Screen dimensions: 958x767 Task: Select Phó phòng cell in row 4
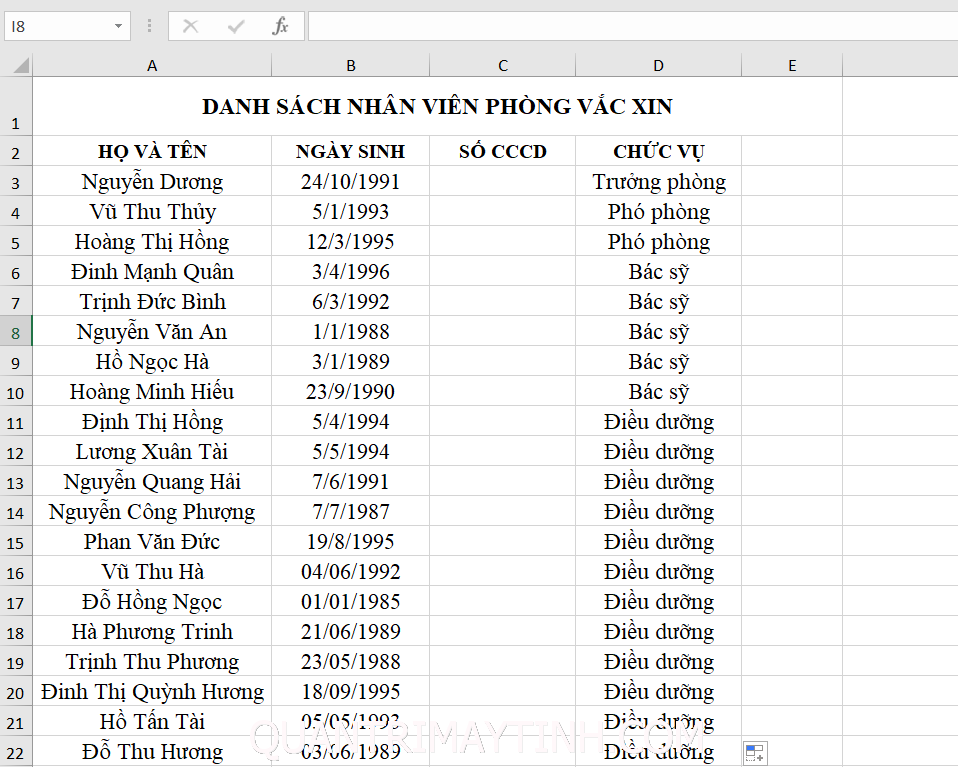659,211
